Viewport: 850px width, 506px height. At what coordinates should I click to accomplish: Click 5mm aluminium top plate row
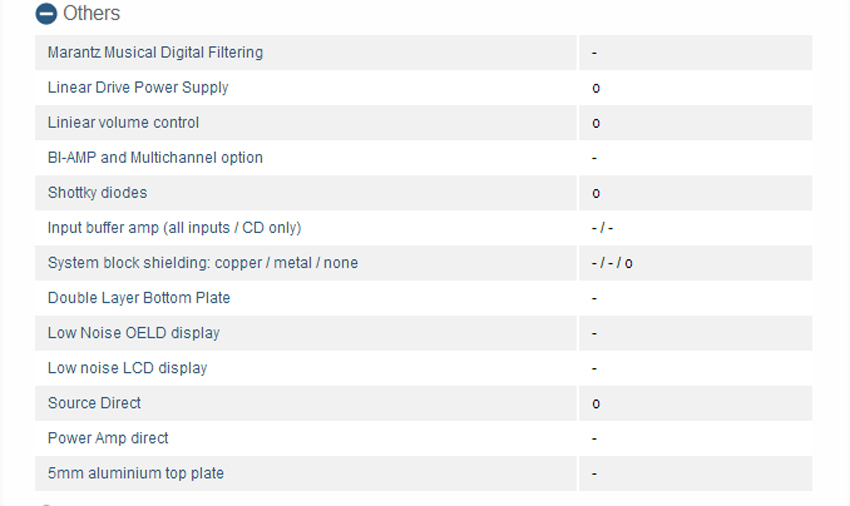click(423, 473)
